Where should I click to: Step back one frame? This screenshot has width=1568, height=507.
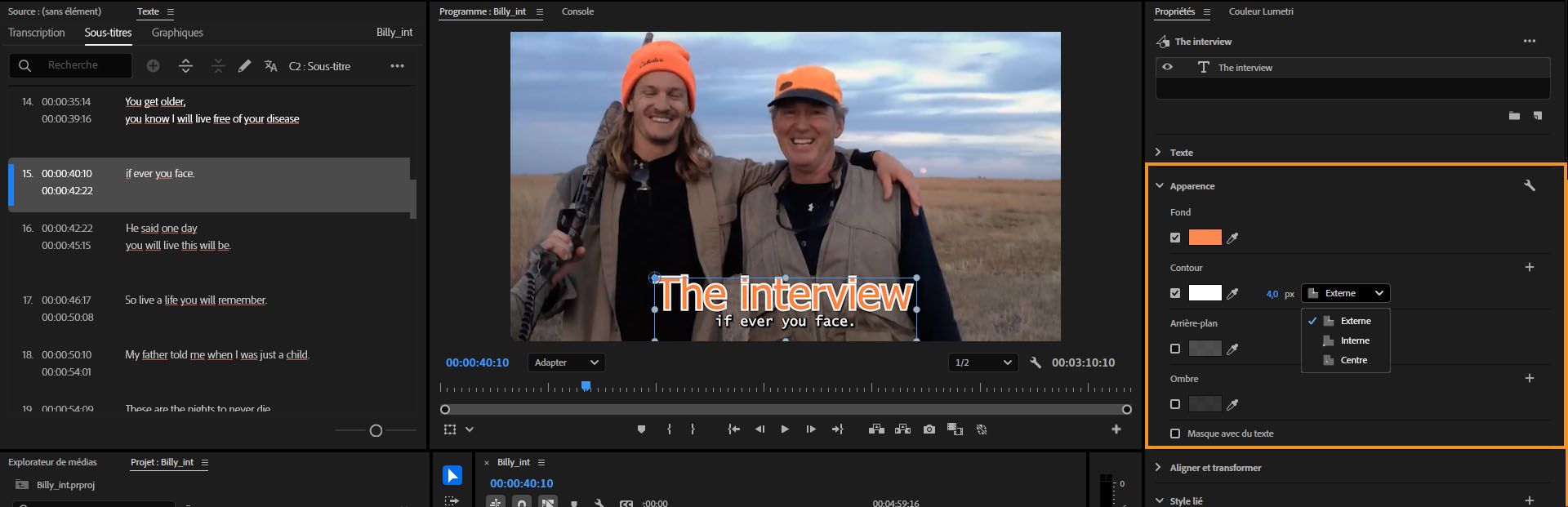(x=759, y=429)
